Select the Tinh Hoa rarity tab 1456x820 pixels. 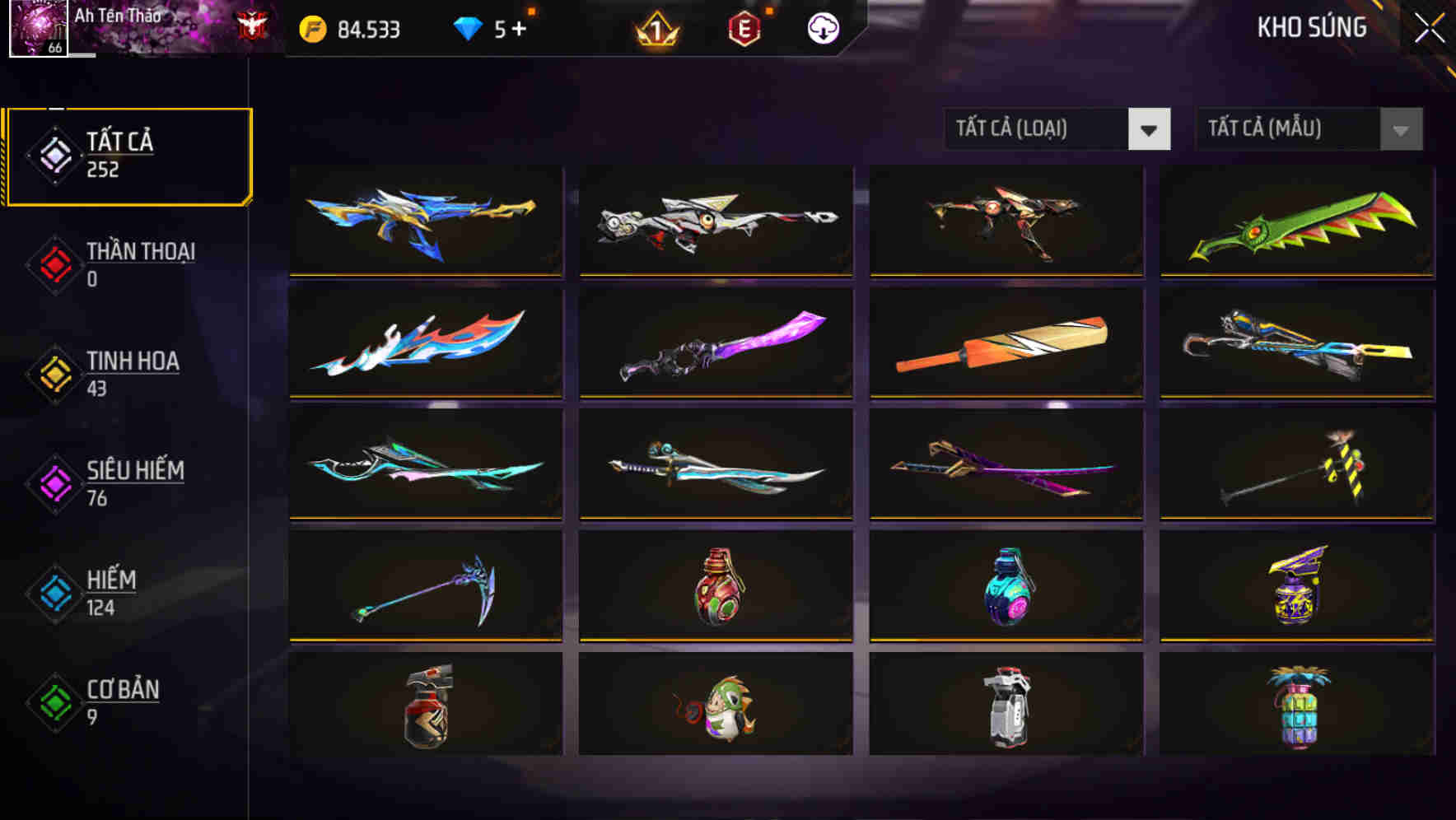click(125, 375)
